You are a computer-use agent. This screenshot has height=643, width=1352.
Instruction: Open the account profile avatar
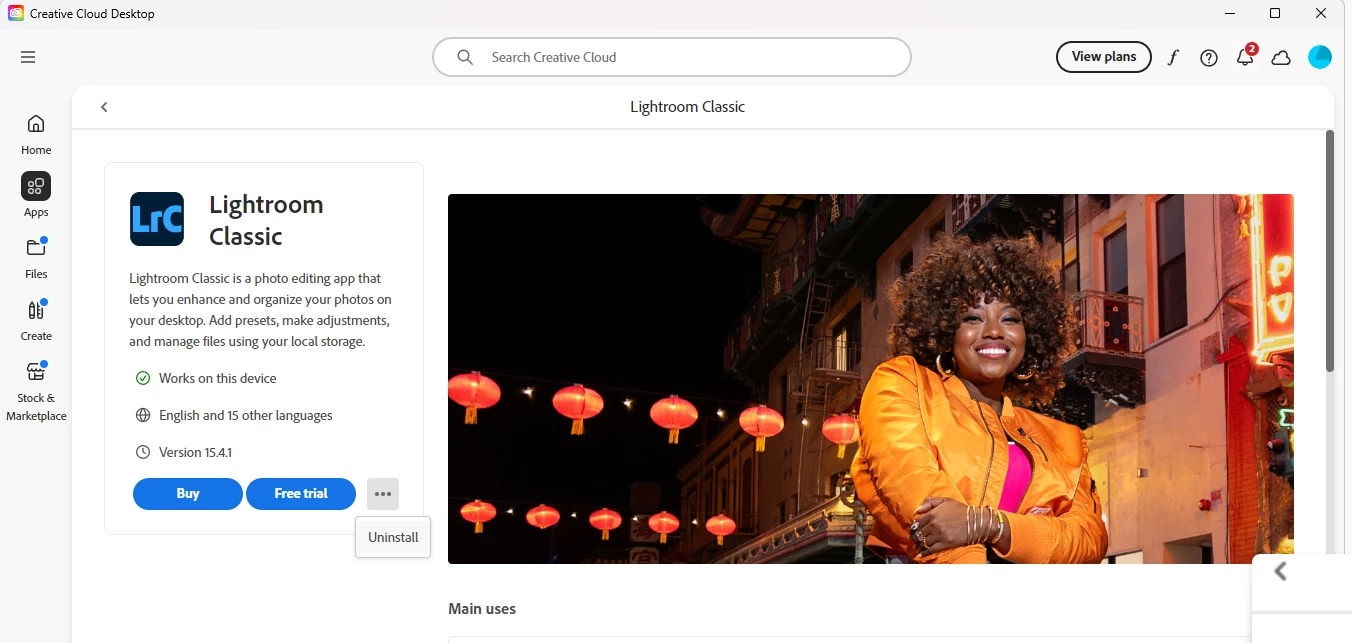coord(1320,57)
